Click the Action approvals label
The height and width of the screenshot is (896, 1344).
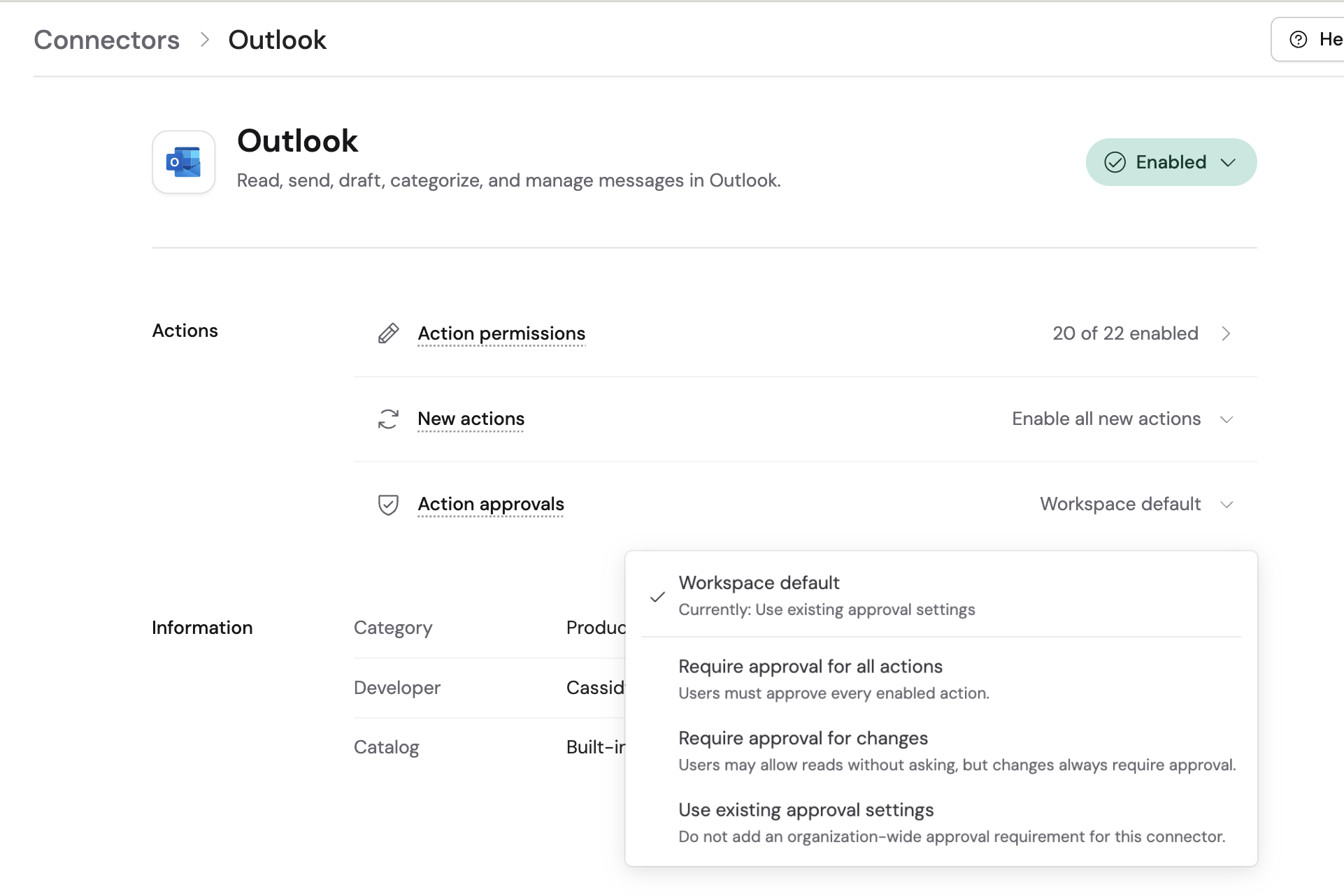[491, 504]
